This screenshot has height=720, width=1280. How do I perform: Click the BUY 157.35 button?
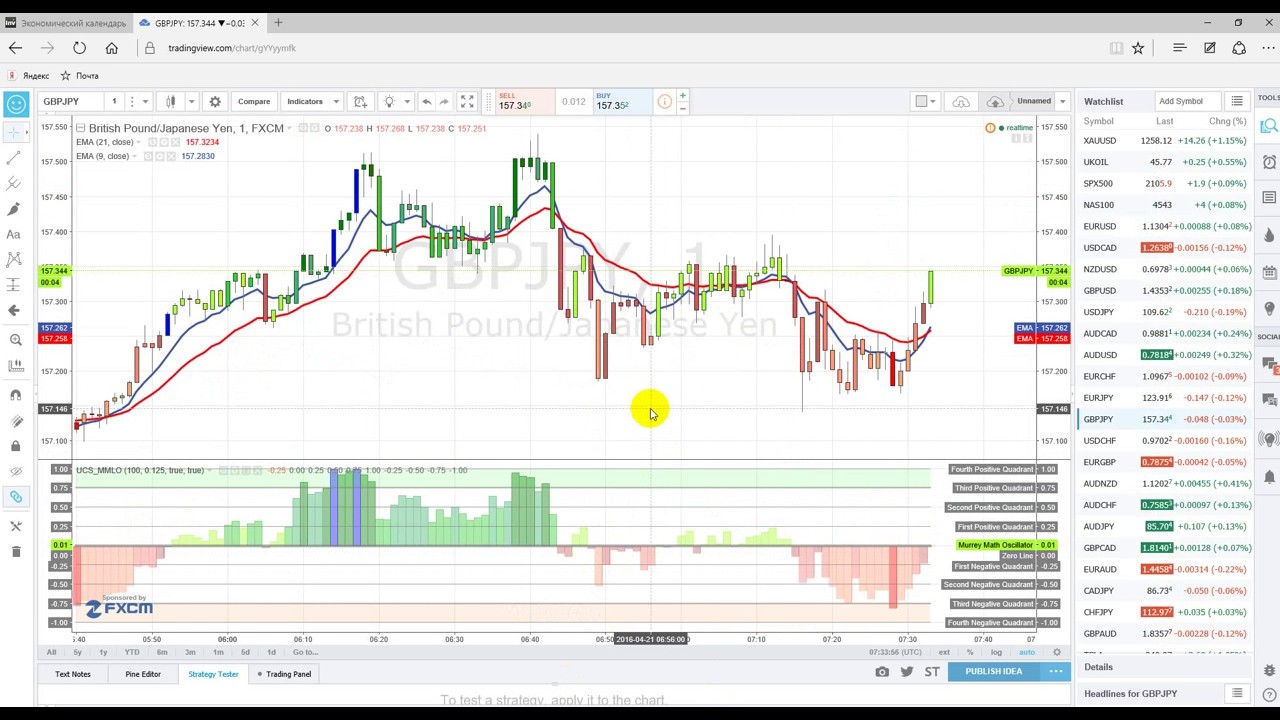[622, 101]
